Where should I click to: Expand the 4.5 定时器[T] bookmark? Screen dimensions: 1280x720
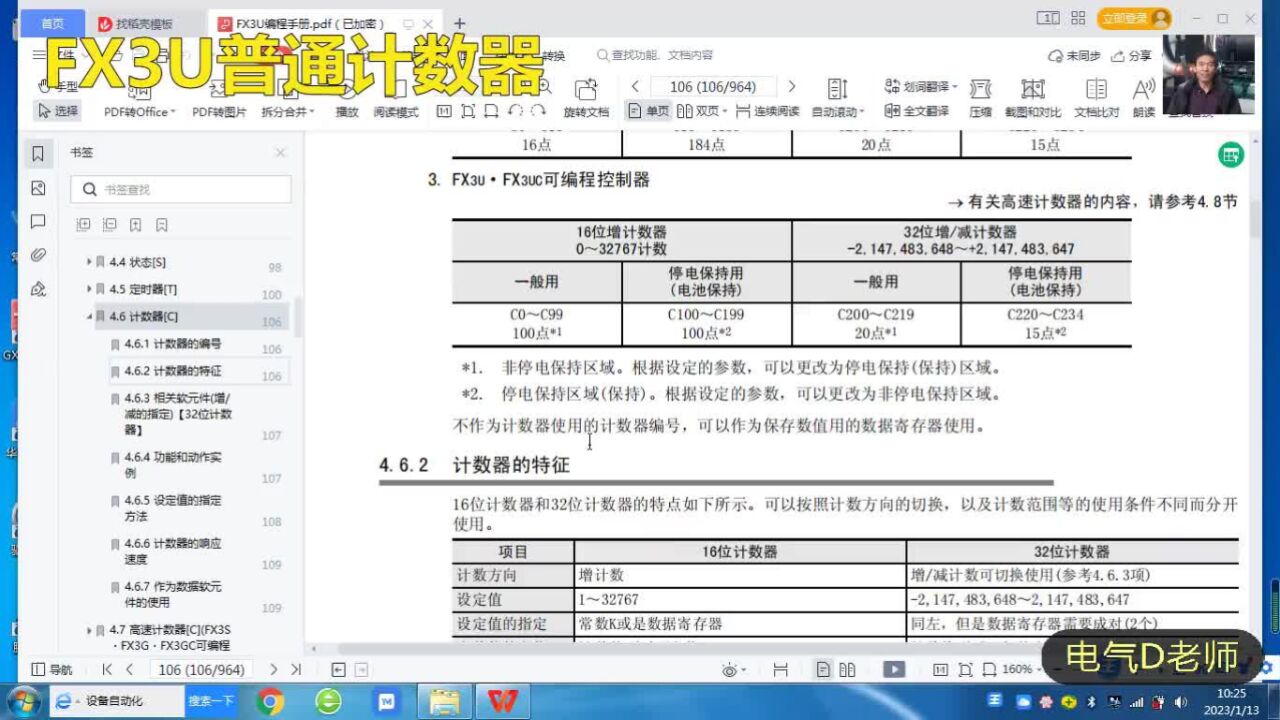[x=89, y=290]
